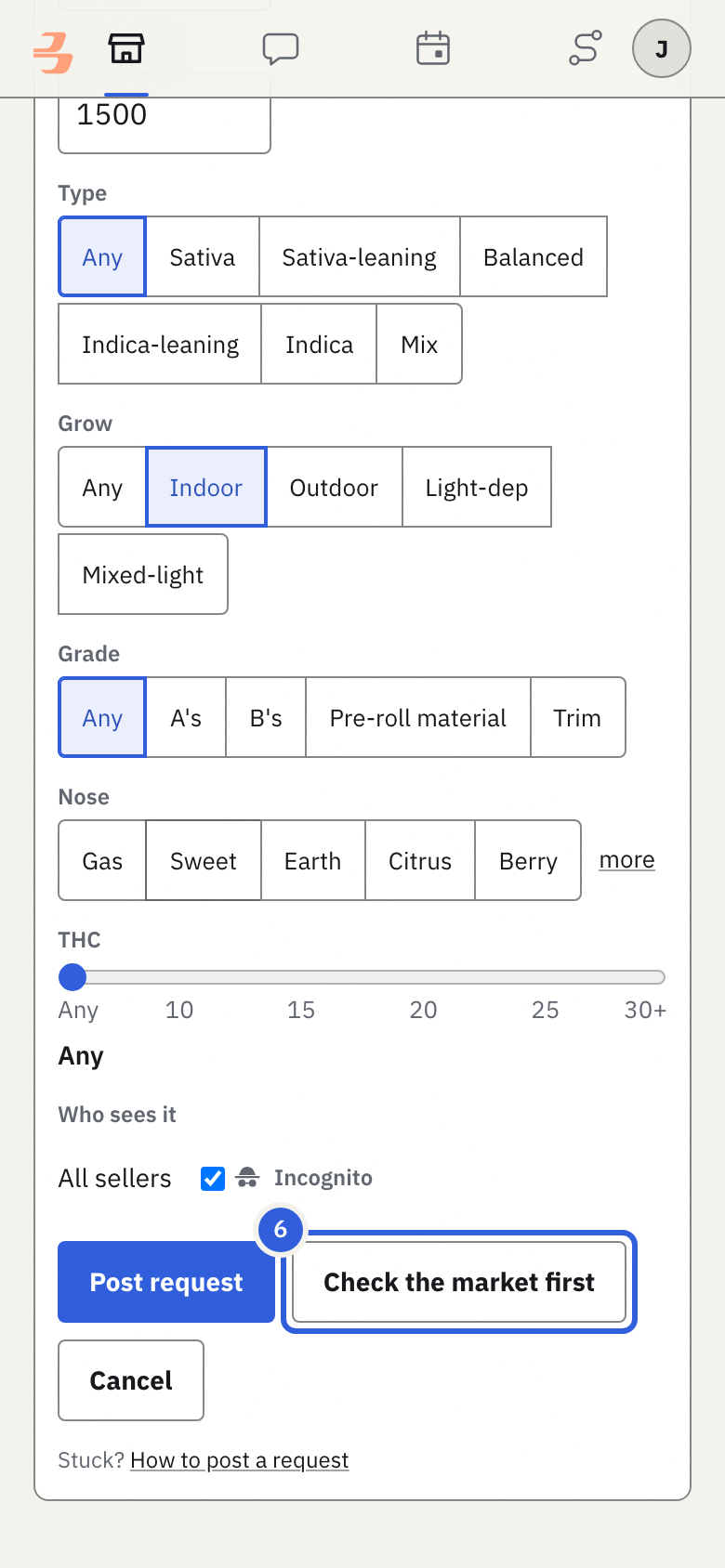The height and width of the screenshot is (1568, 725).
Task: Select Indica-leaning type
Action: (x=160, y=345)
